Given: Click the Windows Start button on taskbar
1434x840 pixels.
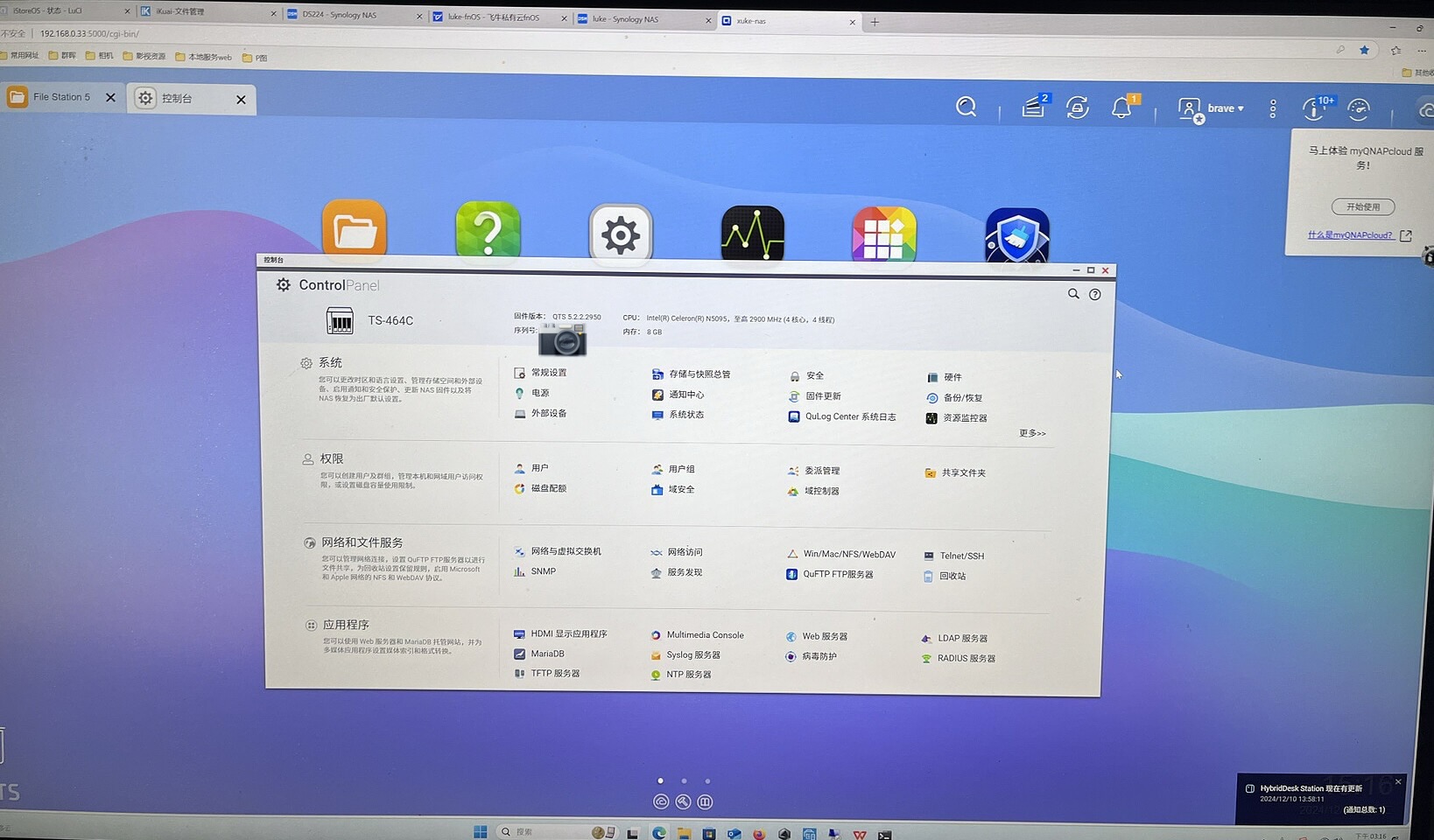Looking at the screenshot, I should point(480,831).
